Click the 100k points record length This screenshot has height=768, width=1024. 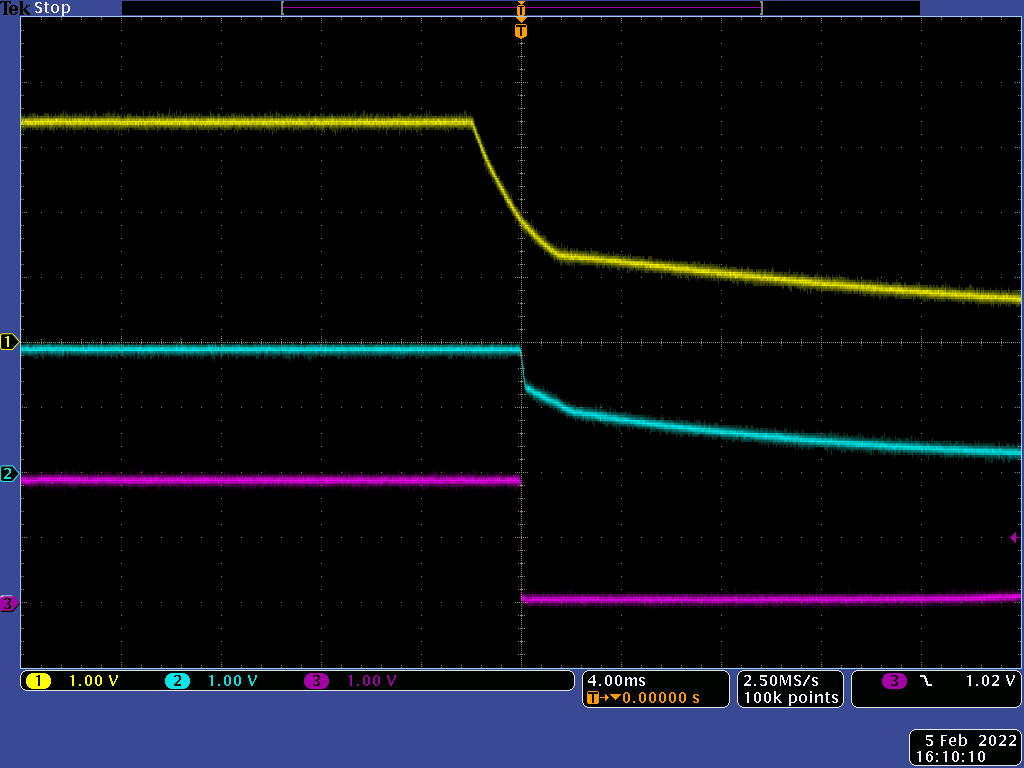coord(791,698)
